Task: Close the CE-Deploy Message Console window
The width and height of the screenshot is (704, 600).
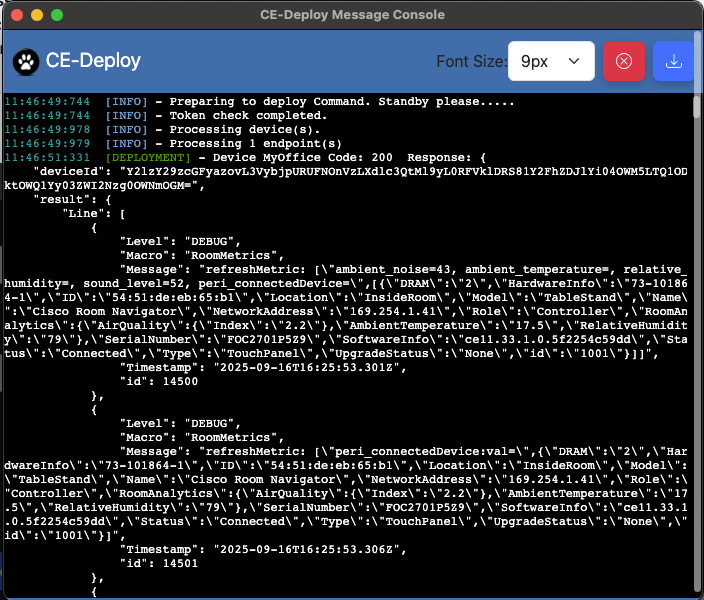Action: (17, 16)
